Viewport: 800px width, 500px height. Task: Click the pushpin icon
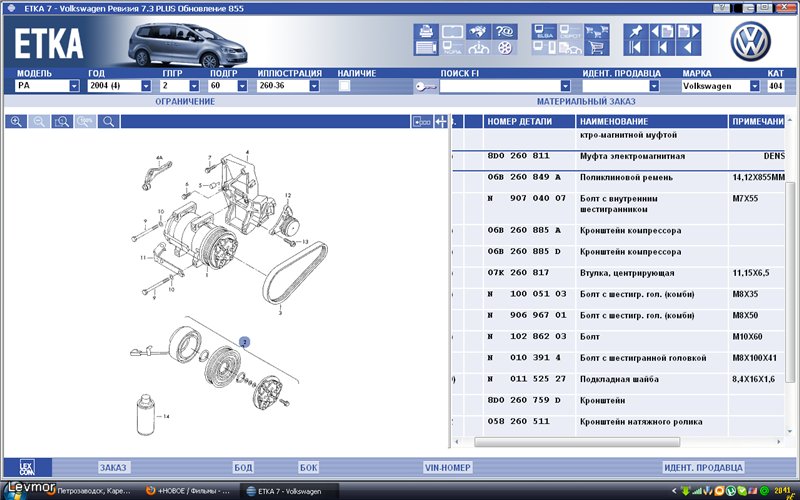click(x=636, y=32)
